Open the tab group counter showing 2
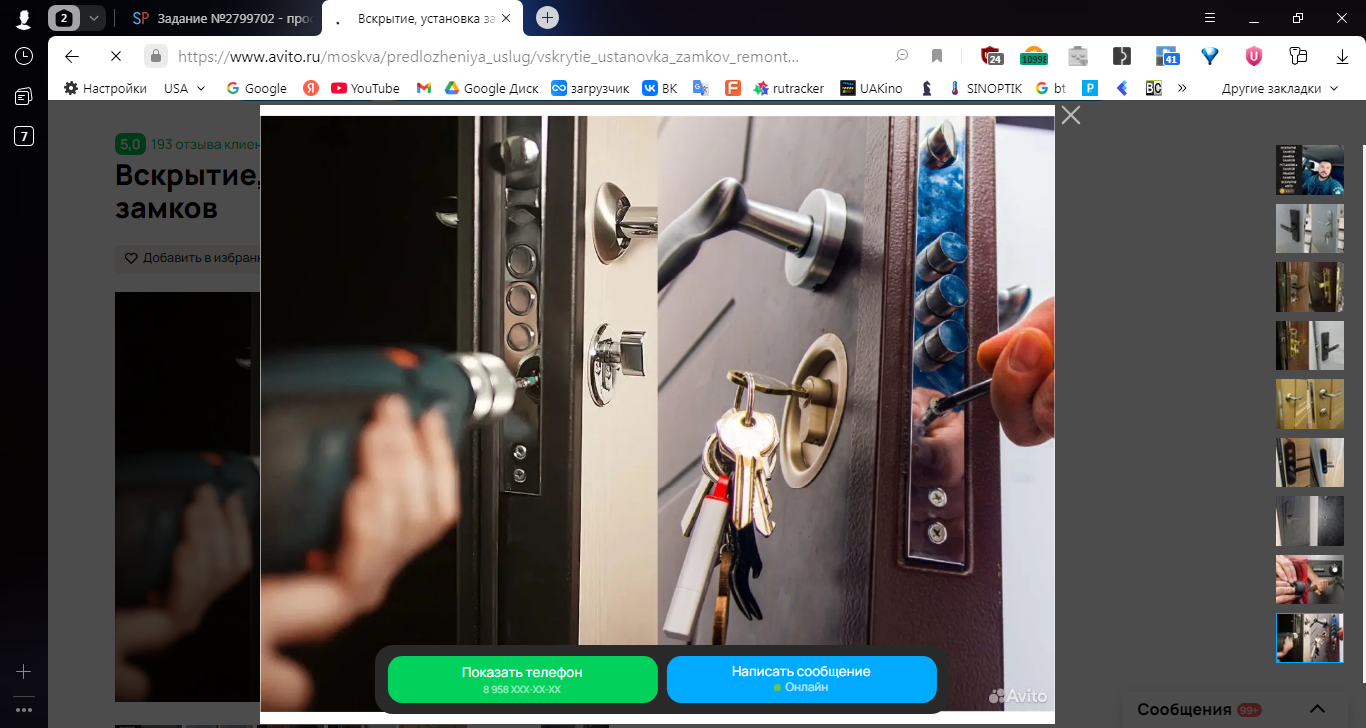This screenshot has height=728, width=1366. pyautogui.click(x=65, y=18)
